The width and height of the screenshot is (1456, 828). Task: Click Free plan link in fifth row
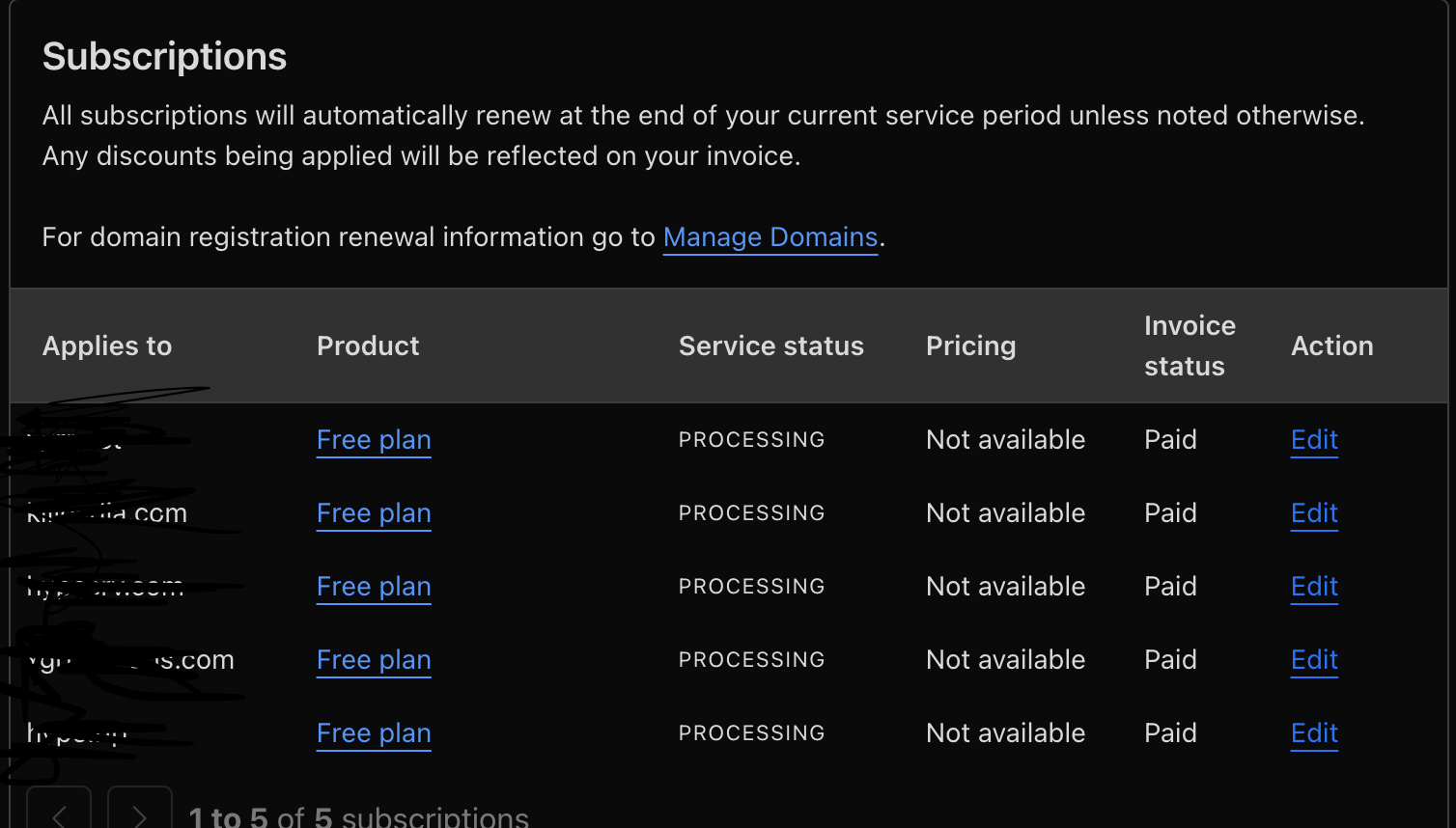pyautogui.click(x=374, y=733)
